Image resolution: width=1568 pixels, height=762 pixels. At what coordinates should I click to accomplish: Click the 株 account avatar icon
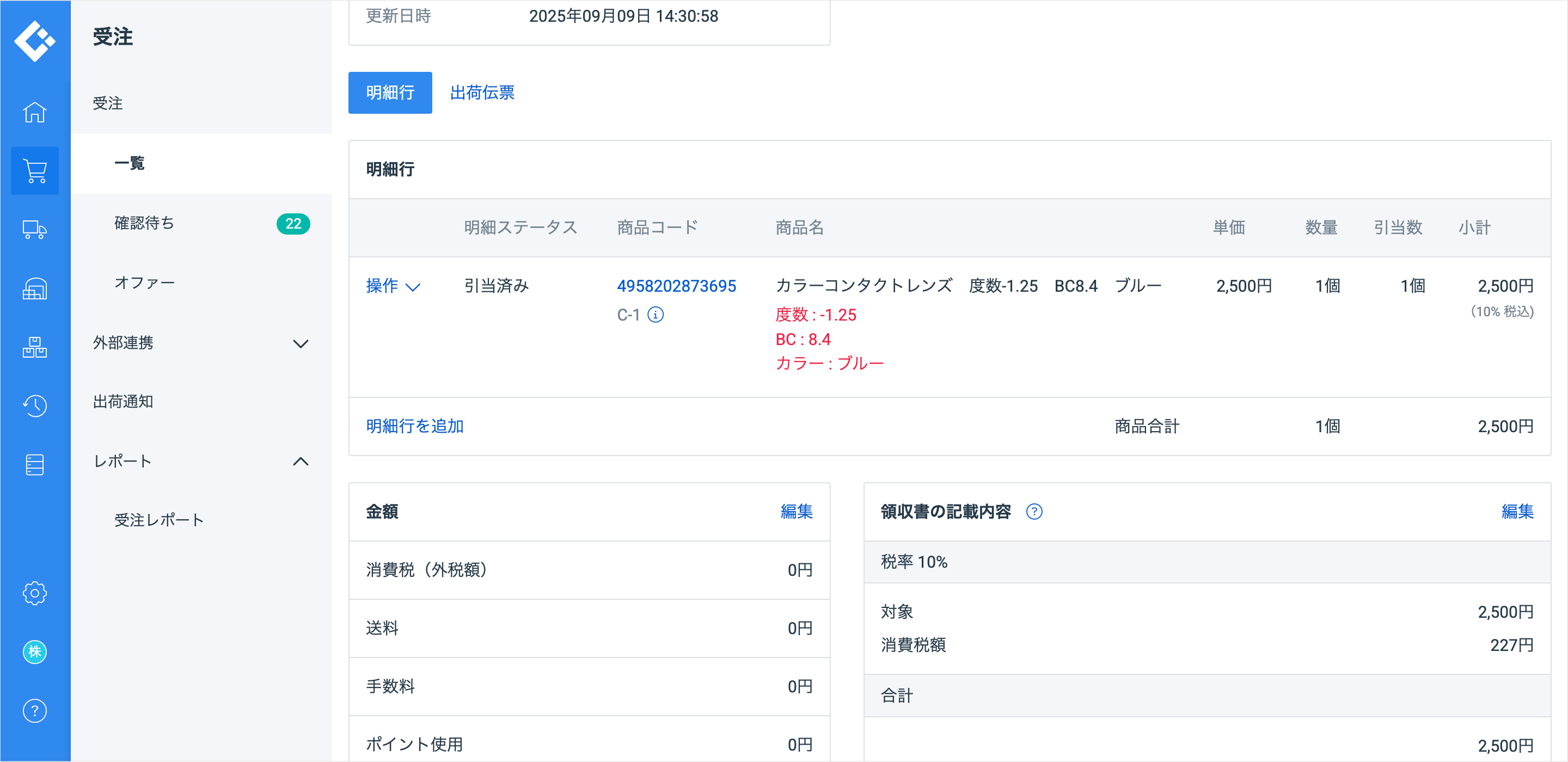35,652
